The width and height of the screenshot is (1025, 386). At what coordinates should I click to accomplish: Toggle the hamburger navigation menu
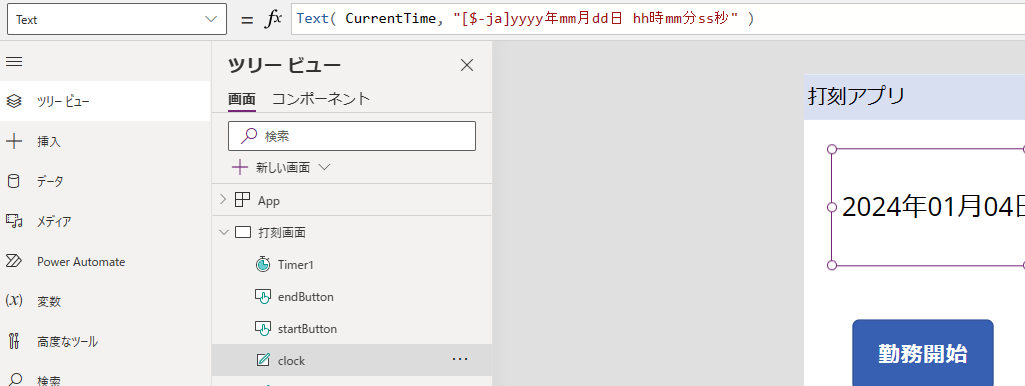14,61
